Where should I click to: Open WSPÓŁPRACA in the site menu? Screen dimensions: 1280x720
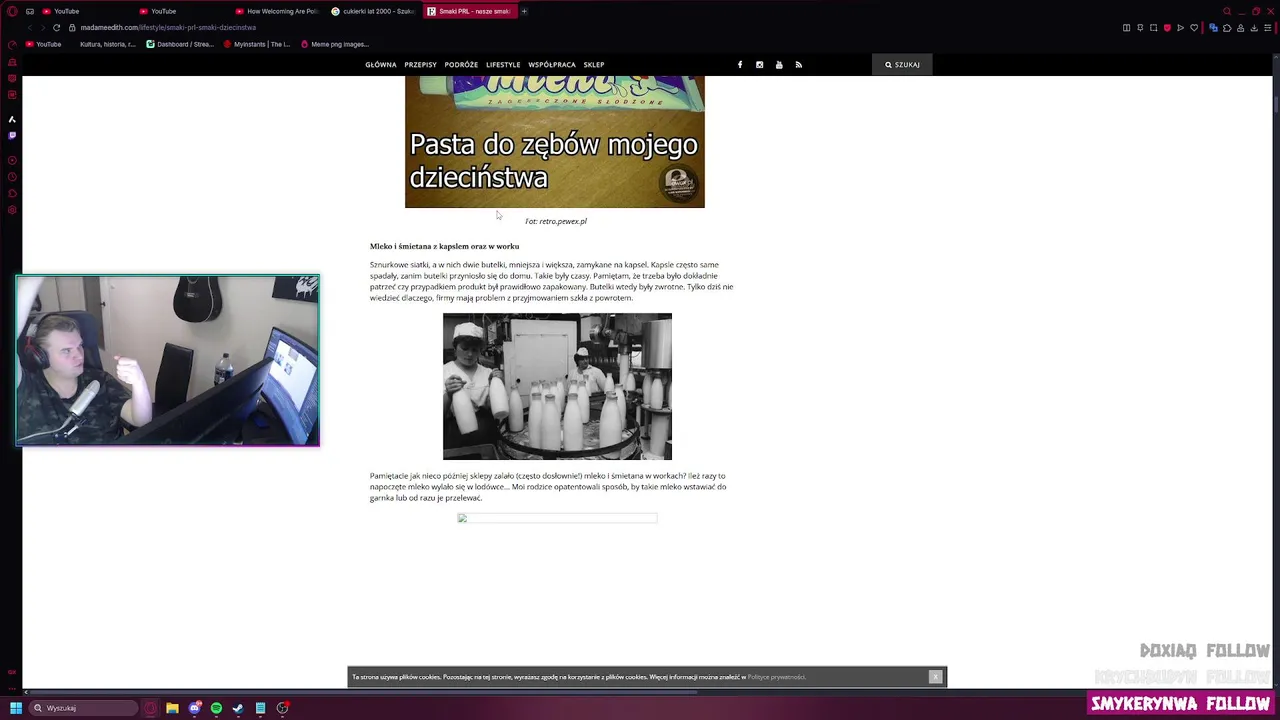coord(552,65)
